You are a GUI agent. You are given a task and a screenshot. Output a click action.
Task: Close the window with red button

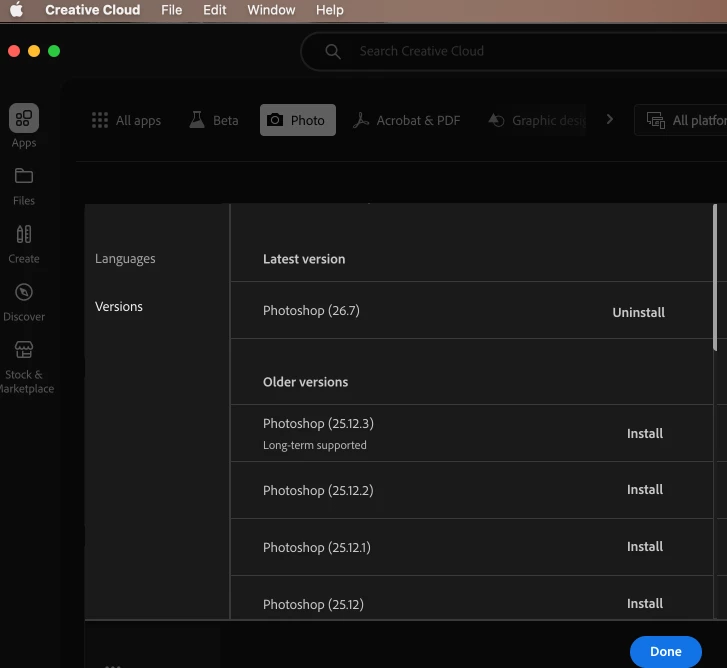[14, 51]
